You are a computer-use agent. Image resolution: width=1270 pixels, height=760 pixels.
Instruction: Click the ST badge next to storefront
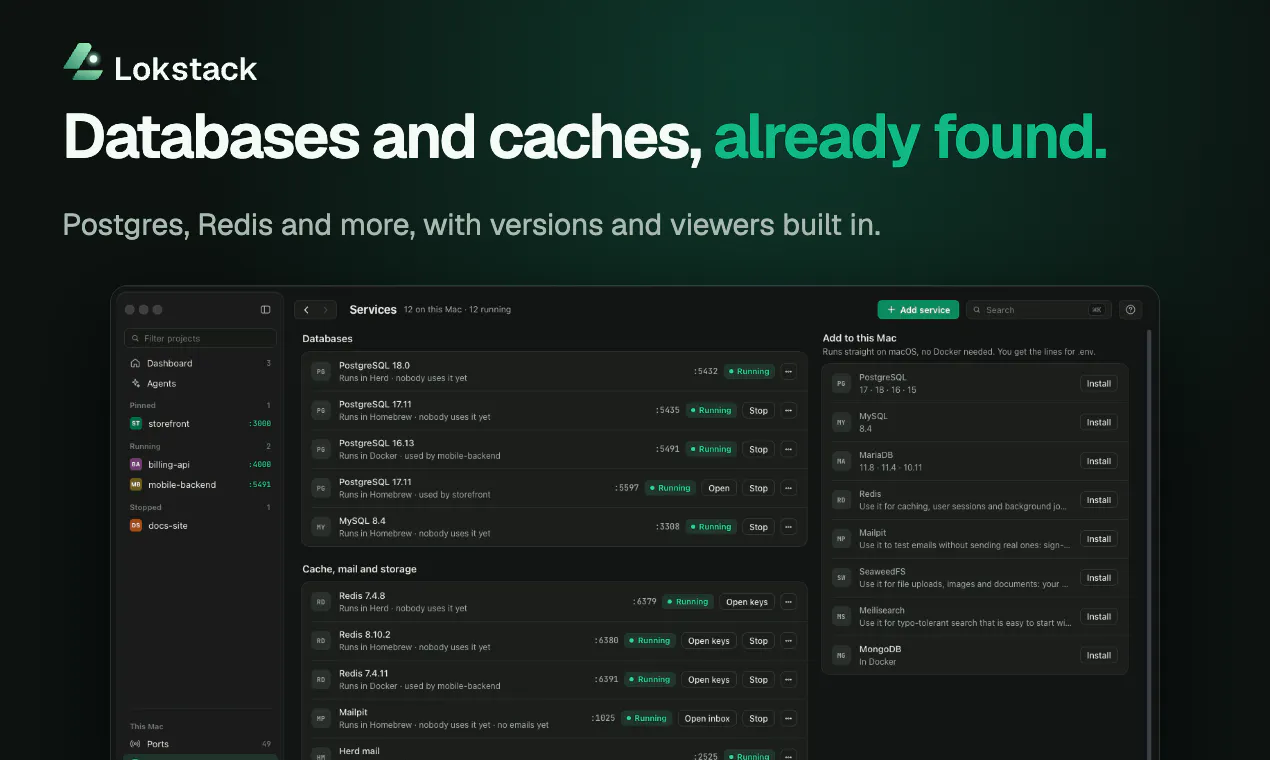pos(136,424)
